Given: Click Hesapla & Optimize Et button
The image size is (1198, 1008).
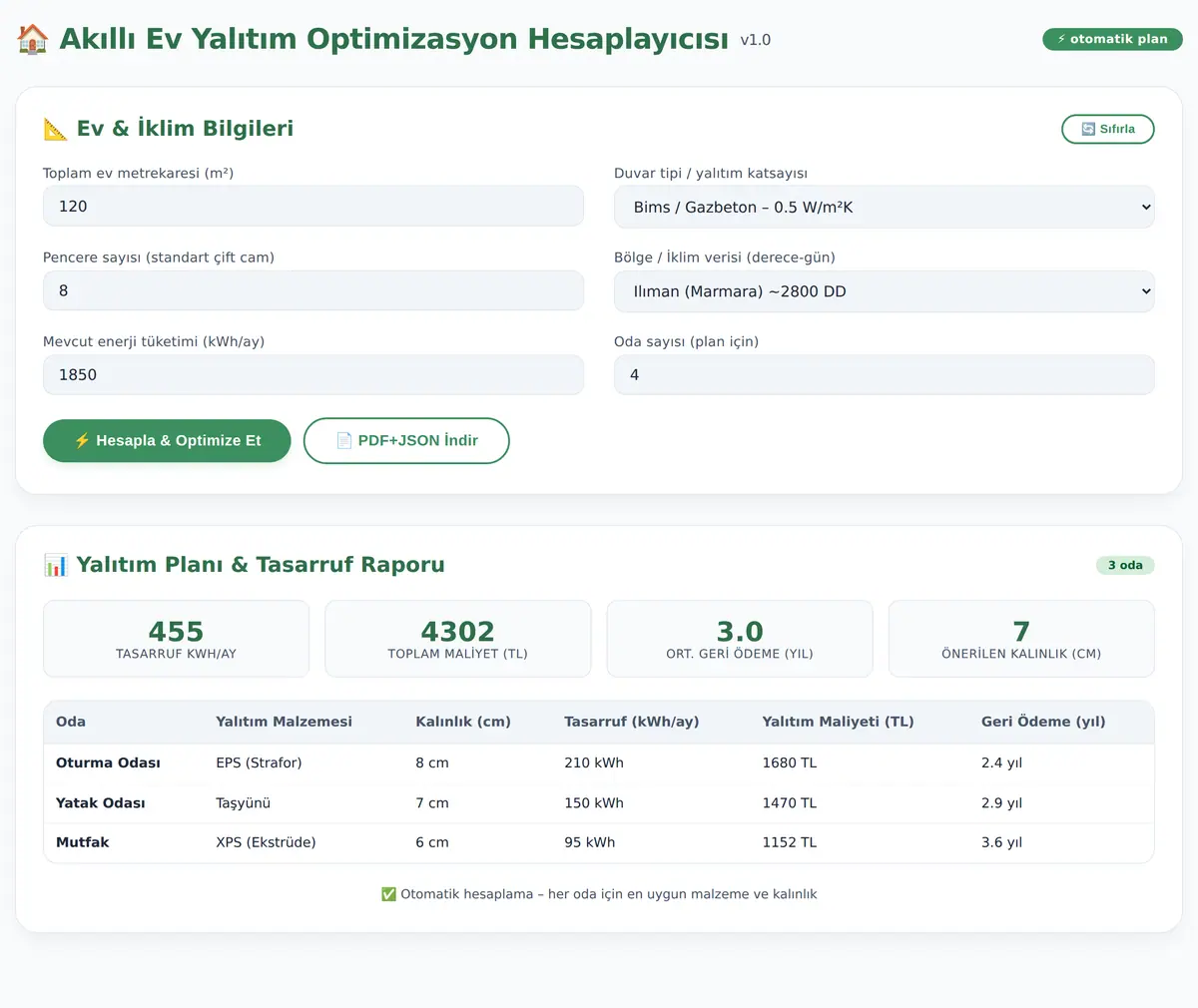Looking at the screenshot, I should pyautogui.click(x=167, y=440).
